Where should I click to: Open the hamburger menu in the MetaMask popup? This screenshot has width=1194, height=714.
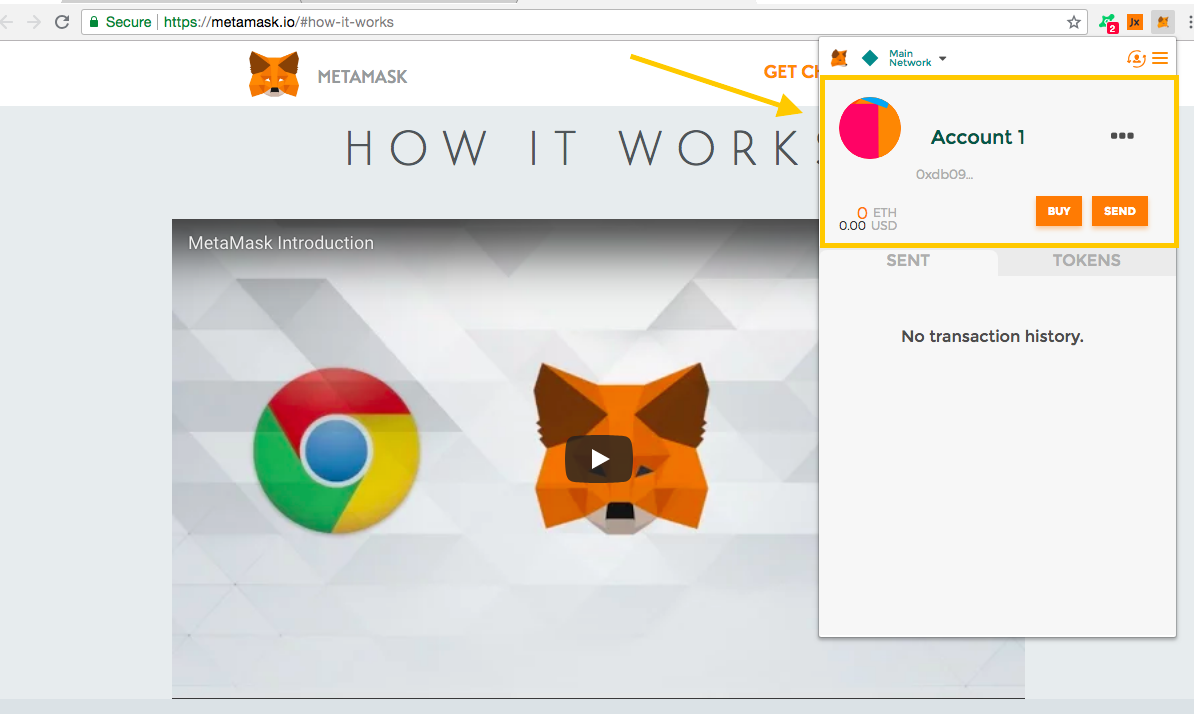click(1160, 58)
